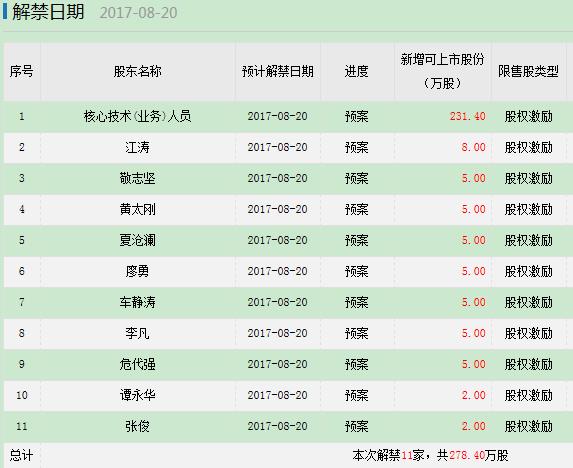The height and width of the screenshot is (468, 573).
Task: Select shareholder 核心技术(业务)人员
Action: 137,117
